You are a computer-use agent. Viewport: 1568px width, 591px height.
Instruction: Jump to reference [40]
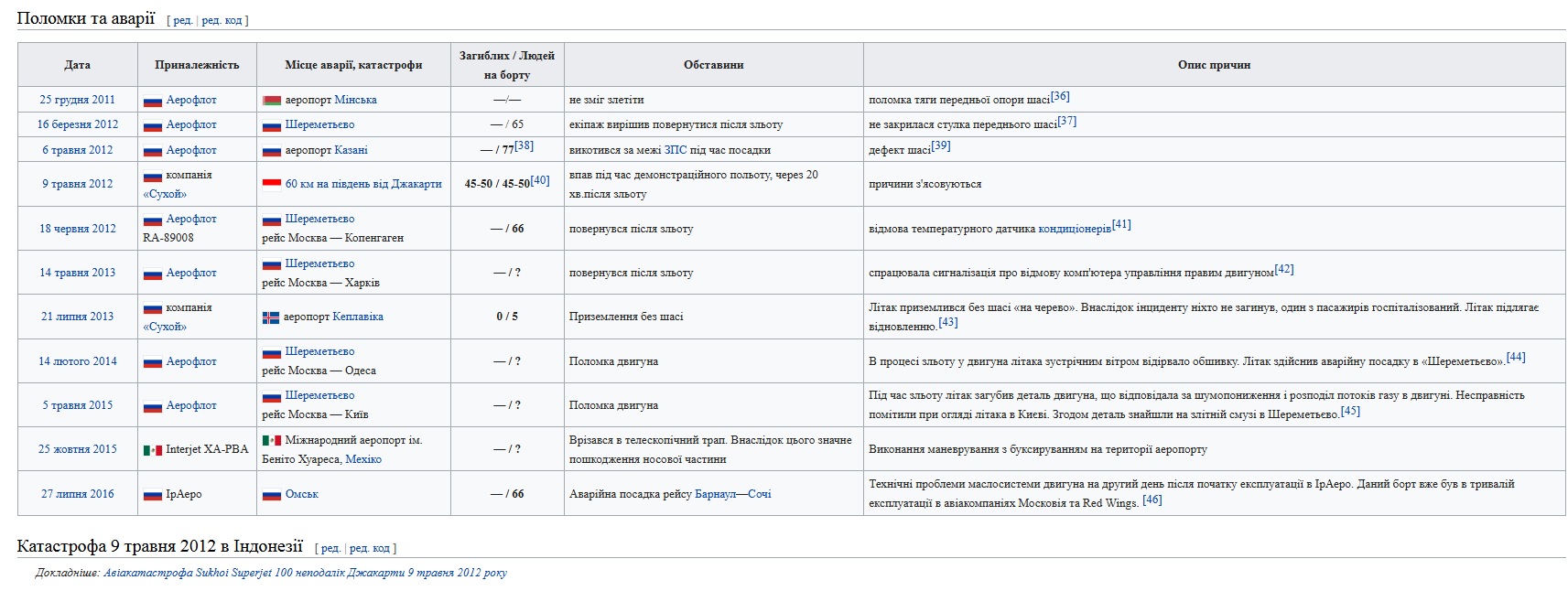[540, 180]
